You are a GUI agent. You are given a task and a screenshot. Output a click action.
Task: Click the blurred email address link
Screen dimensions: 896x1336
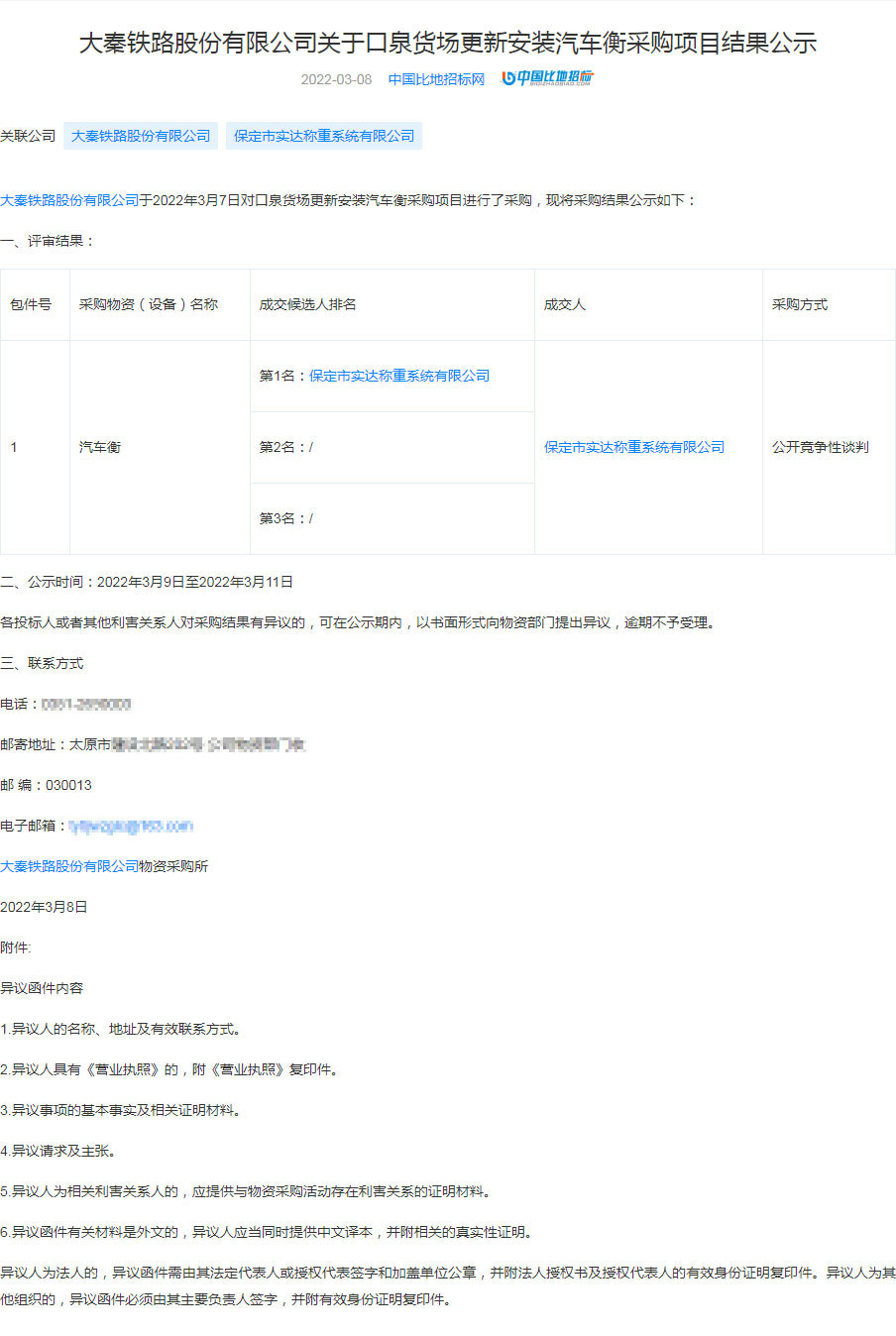[x=130, y=826]
